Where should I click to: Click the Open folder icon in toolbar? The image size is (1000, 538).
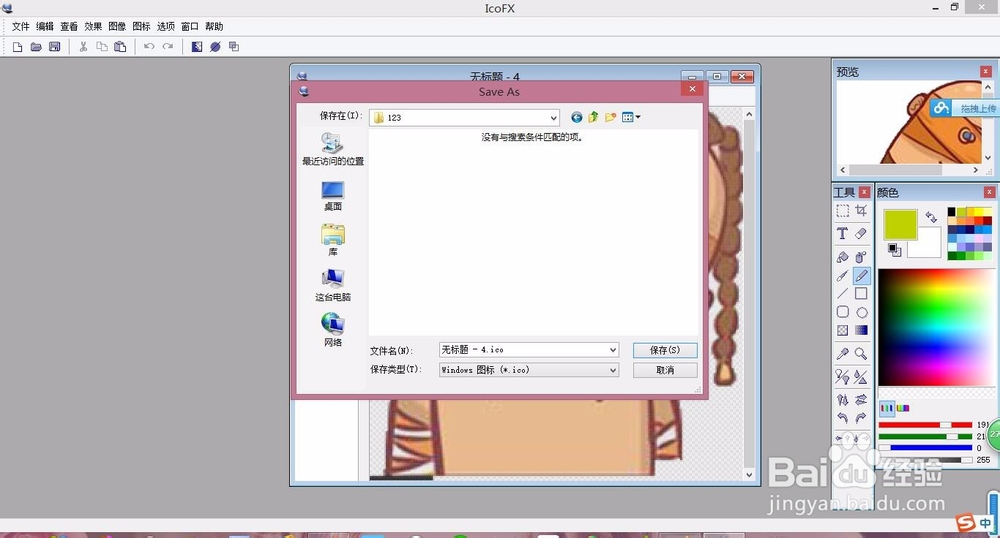pos(36,47)
